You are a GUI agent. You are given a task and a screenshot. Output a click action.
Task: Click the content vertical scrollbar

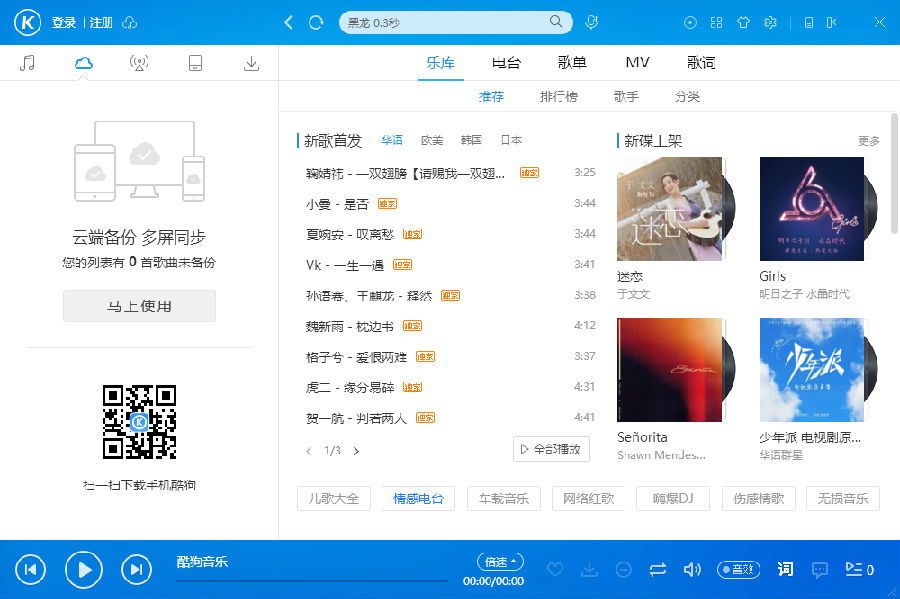tap(894, 173)
